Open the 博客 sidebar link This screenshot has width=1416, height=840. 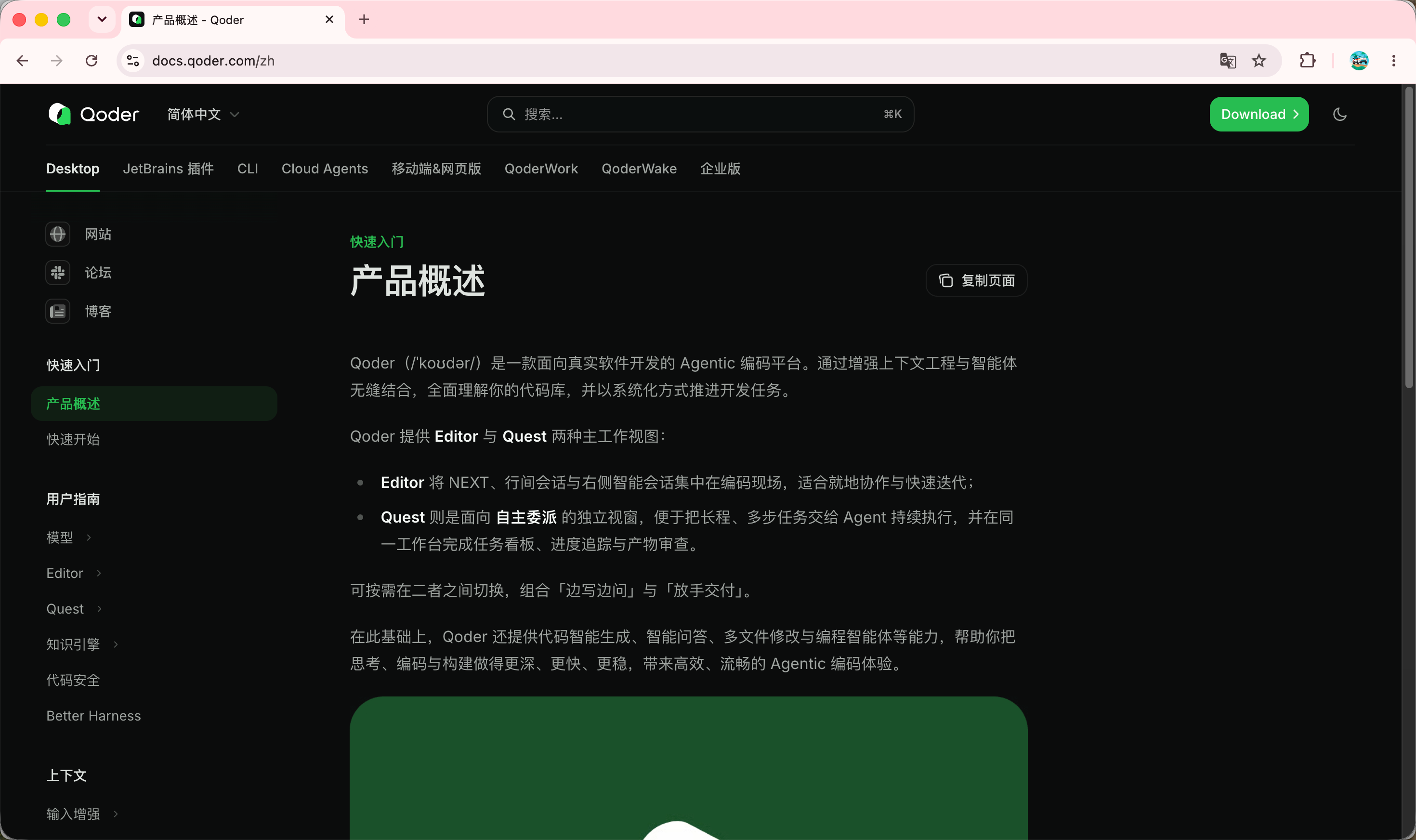pos(98,311)
